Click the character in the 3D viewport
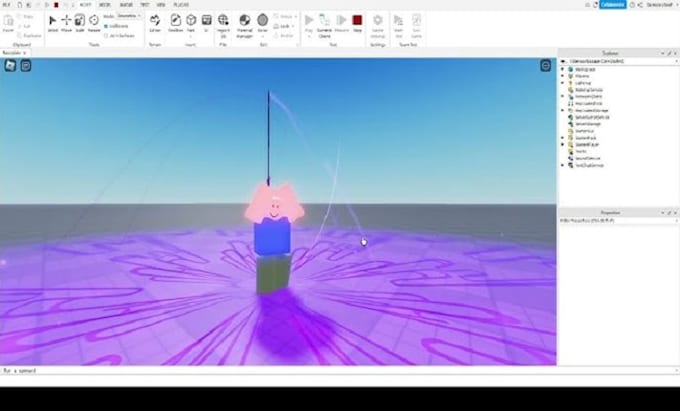Image resolution: width=680 pixels, height=411 pixels. [x=273, y=238]
